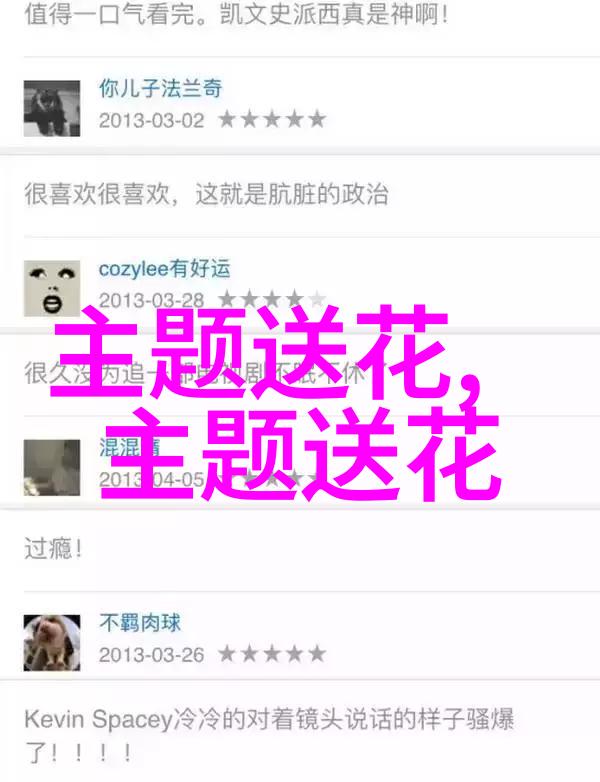
Task: Visit the profile of cozylee有好运
Action: click(165, 269)
